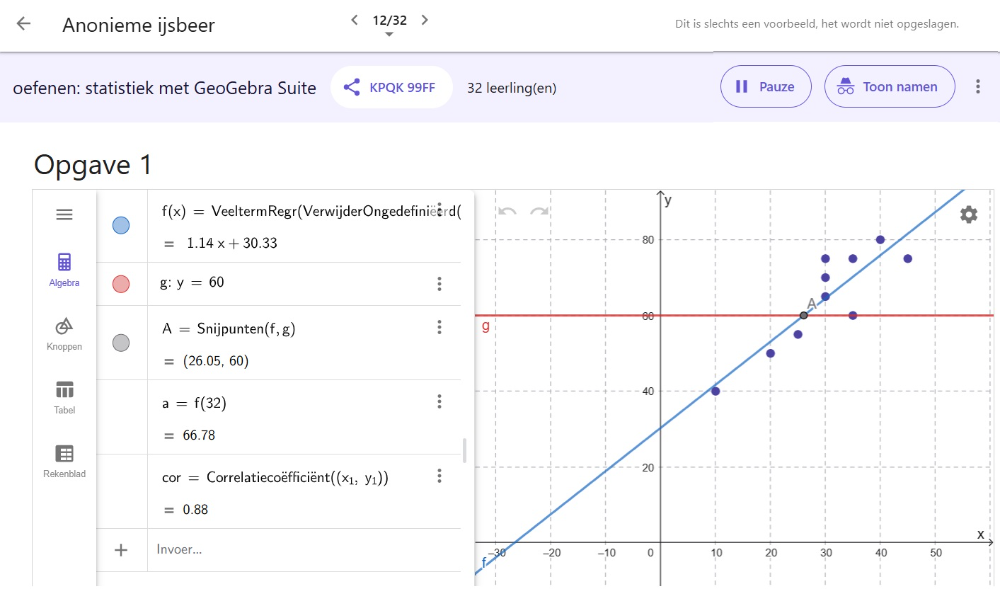Switch to the Rekenblad tab
The height and width of the screenshot is (589, 1000).
point(64,461)
